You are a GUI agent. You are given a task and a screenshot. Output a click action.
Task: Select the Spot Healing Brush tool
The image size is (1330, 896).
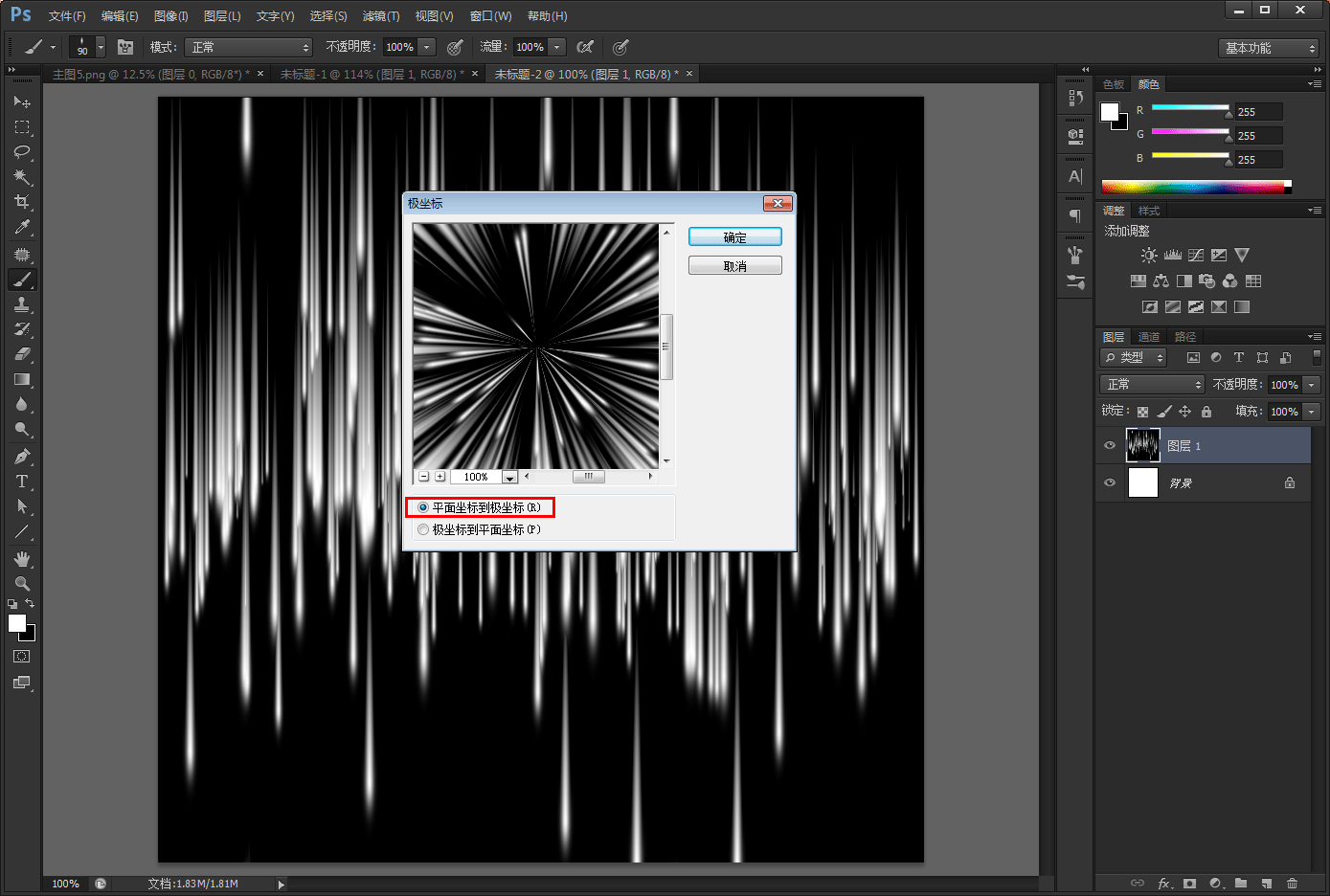pos(21,255)
